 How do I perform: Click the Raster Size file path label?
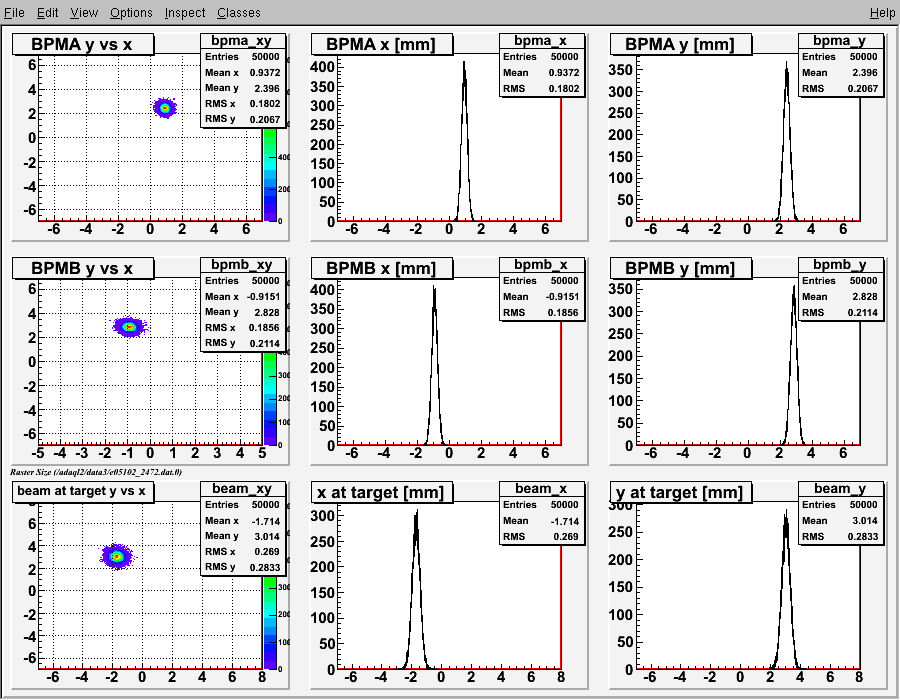(x=95, y=472)
